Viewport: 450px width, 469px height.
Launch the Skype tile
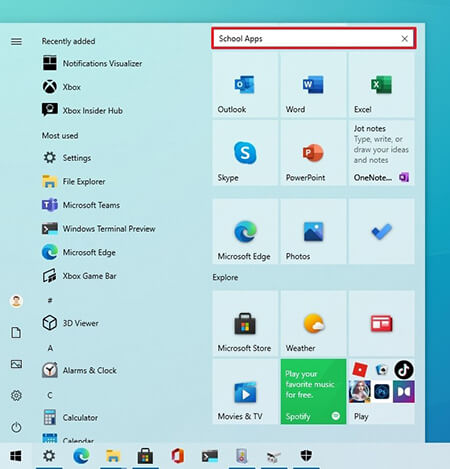(x=245, y=153)
